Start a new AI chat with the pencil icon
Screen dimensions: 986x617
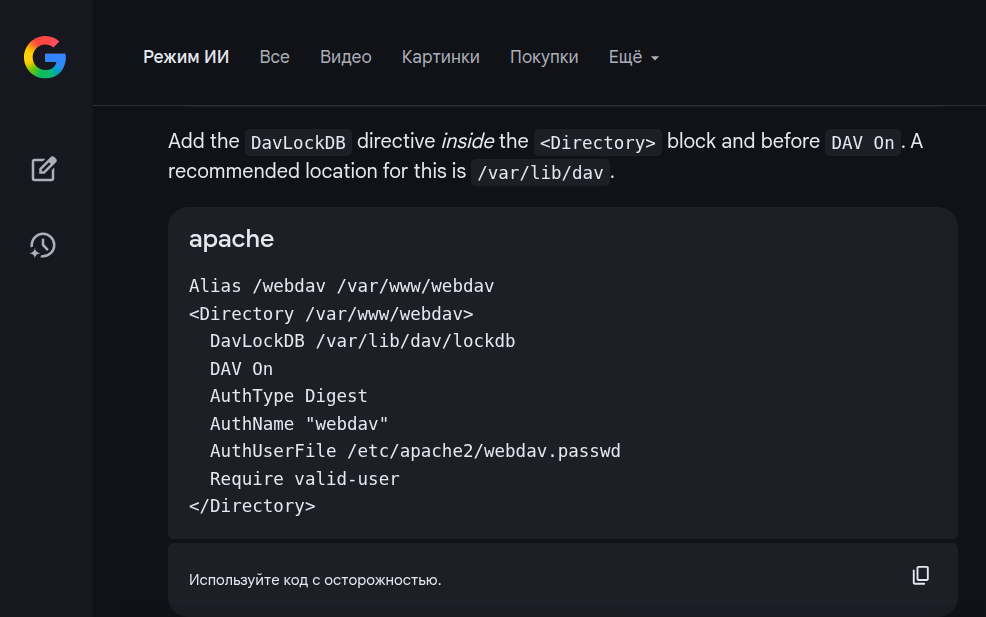click(43, 169)
